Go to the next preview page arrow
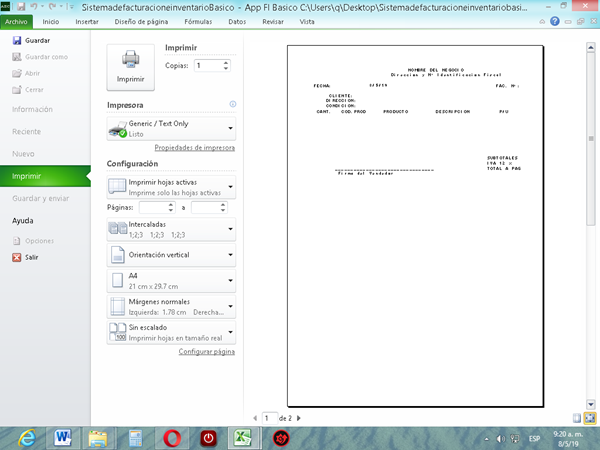 [x=299, y=418]
